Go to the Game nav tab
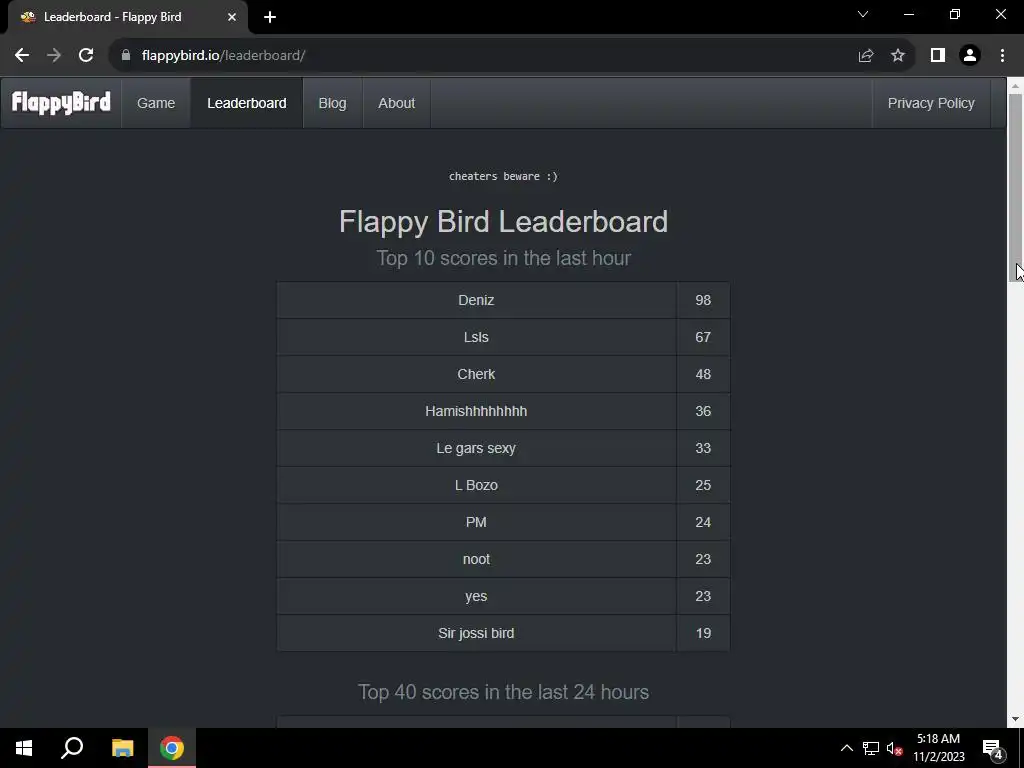Screen dimensions: 1024x768 point(156,103)
